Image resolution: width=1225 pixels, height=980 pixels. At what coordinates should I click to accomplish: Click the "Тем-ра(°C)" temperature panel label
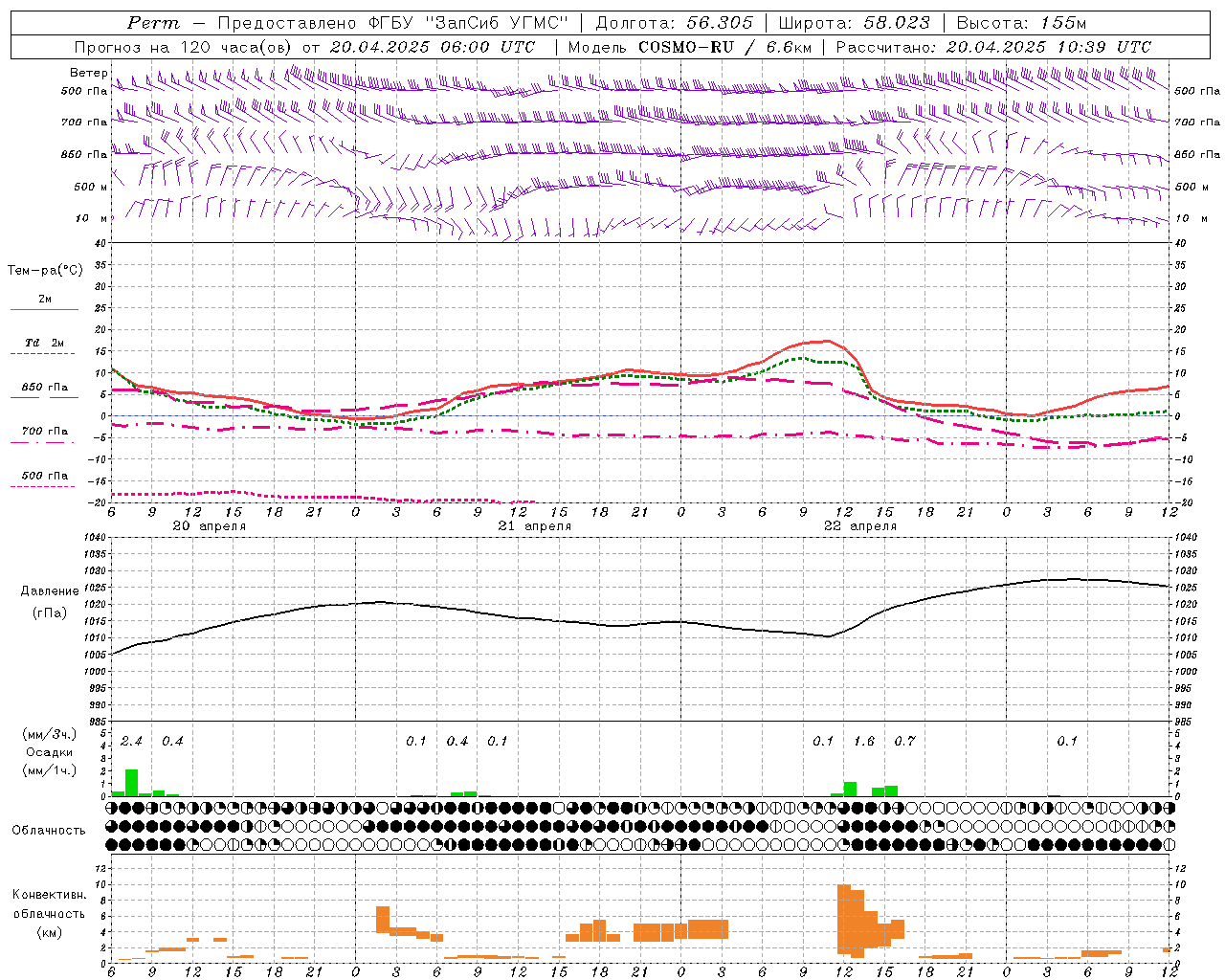(45, 271)
